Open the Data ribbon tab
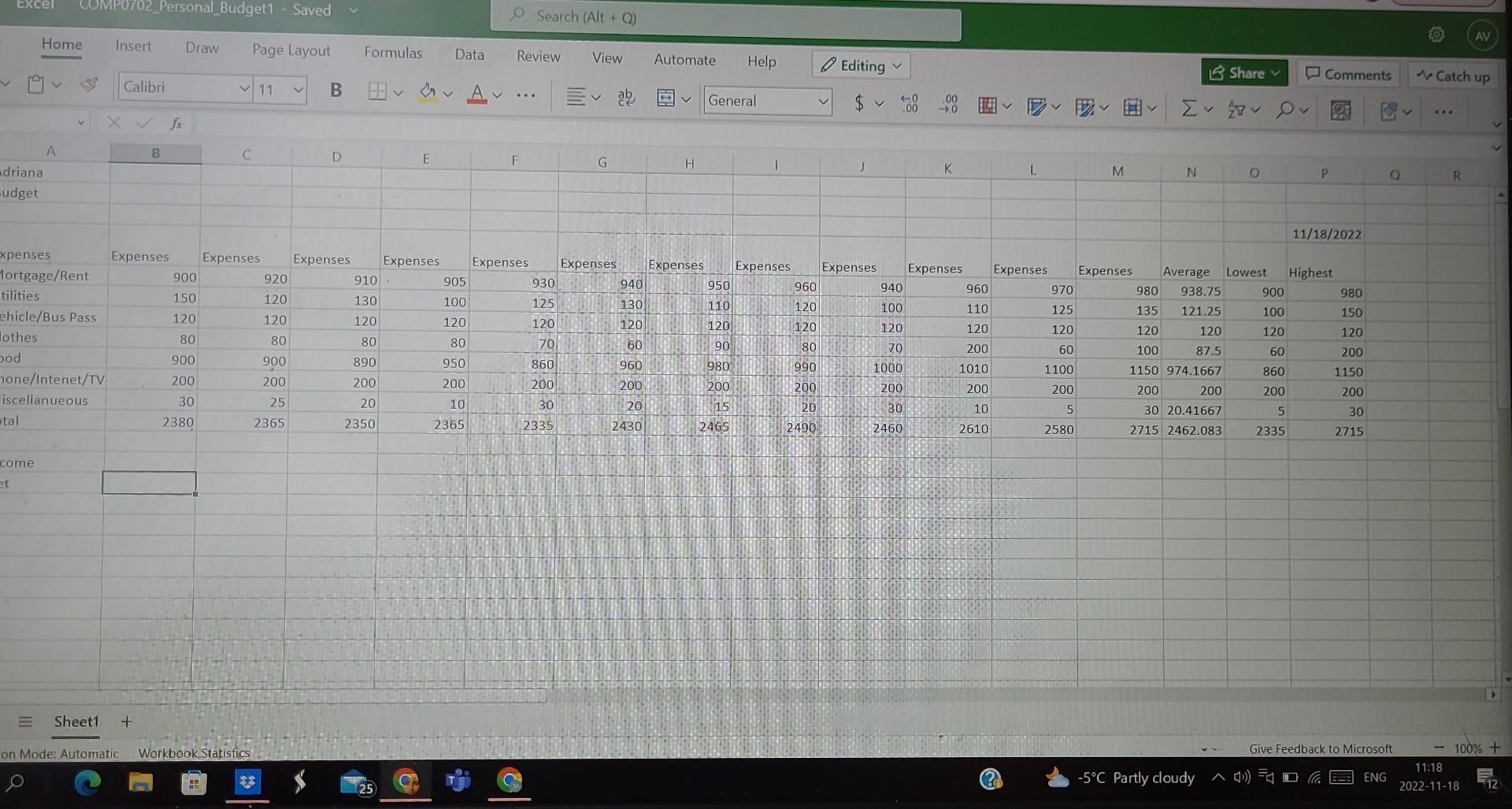This screenshot has width=1512, height=809. pyautogui.click(x=469, y=54)
